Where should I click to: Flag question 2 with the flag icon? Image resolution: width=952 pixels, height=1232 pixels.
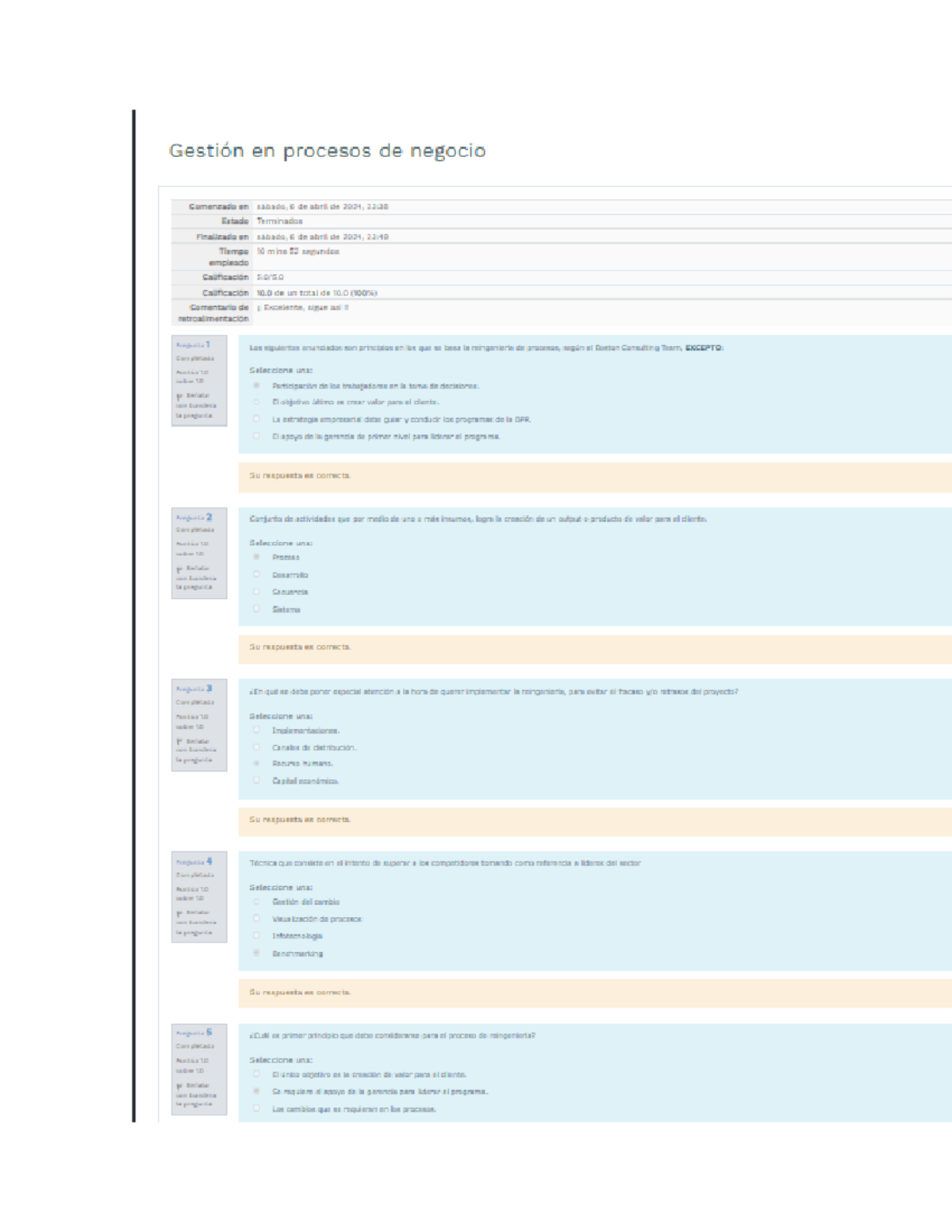179,569
